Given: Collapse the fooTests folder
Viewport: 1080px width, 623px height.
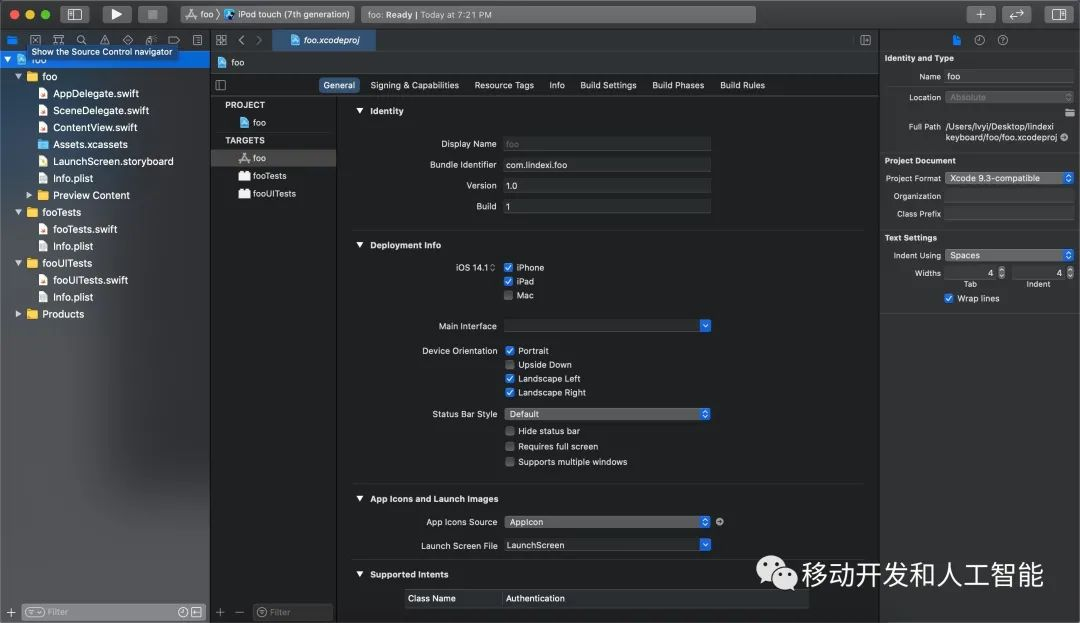Looking at the screenshot, I should click(x=18, y=212).
